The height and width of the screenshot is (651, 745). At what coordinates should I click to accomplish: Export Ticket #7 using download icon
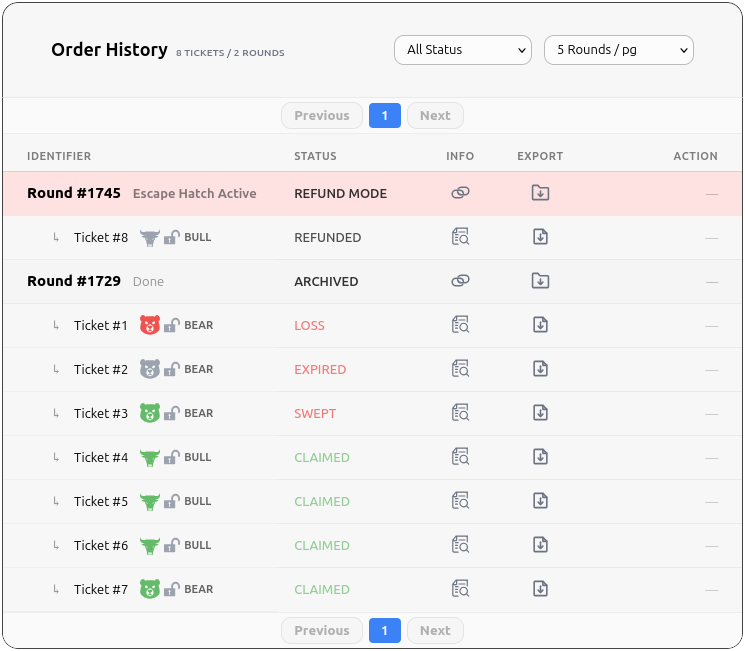coord(540,589)
